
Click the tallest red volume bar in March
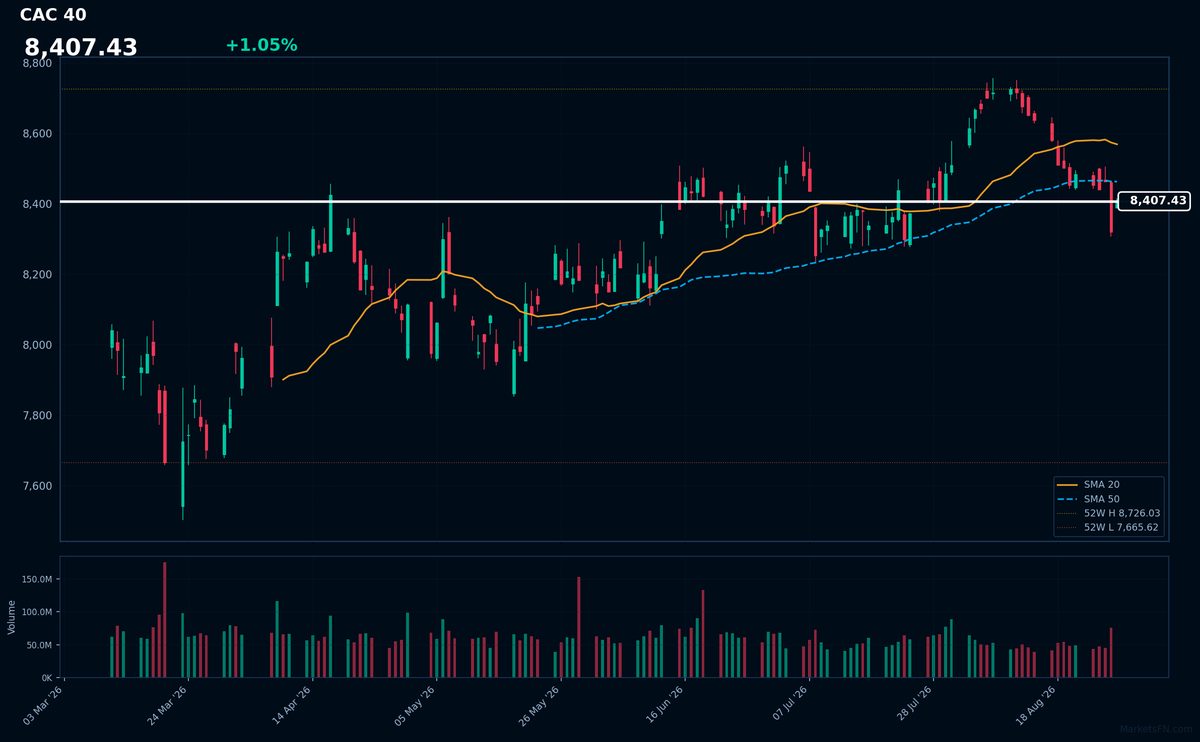point(165,620)
